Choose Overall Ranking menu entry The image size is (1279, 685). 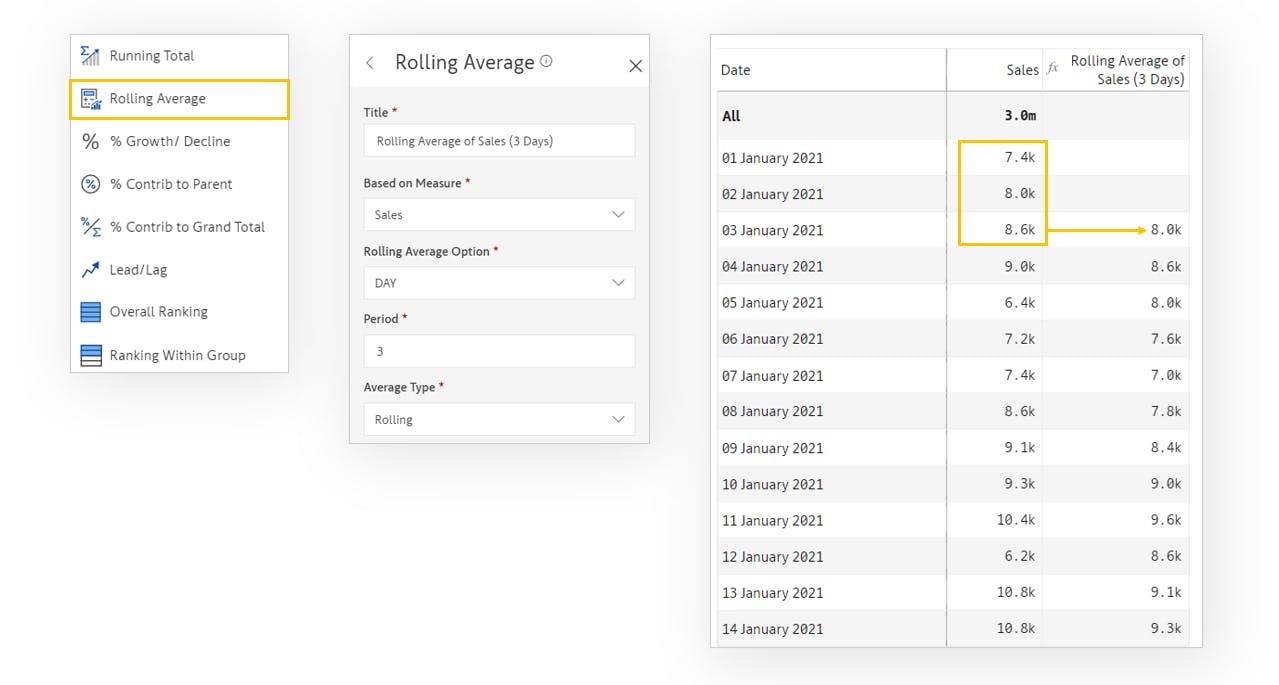pyautogui.click(x=158, y=312)
